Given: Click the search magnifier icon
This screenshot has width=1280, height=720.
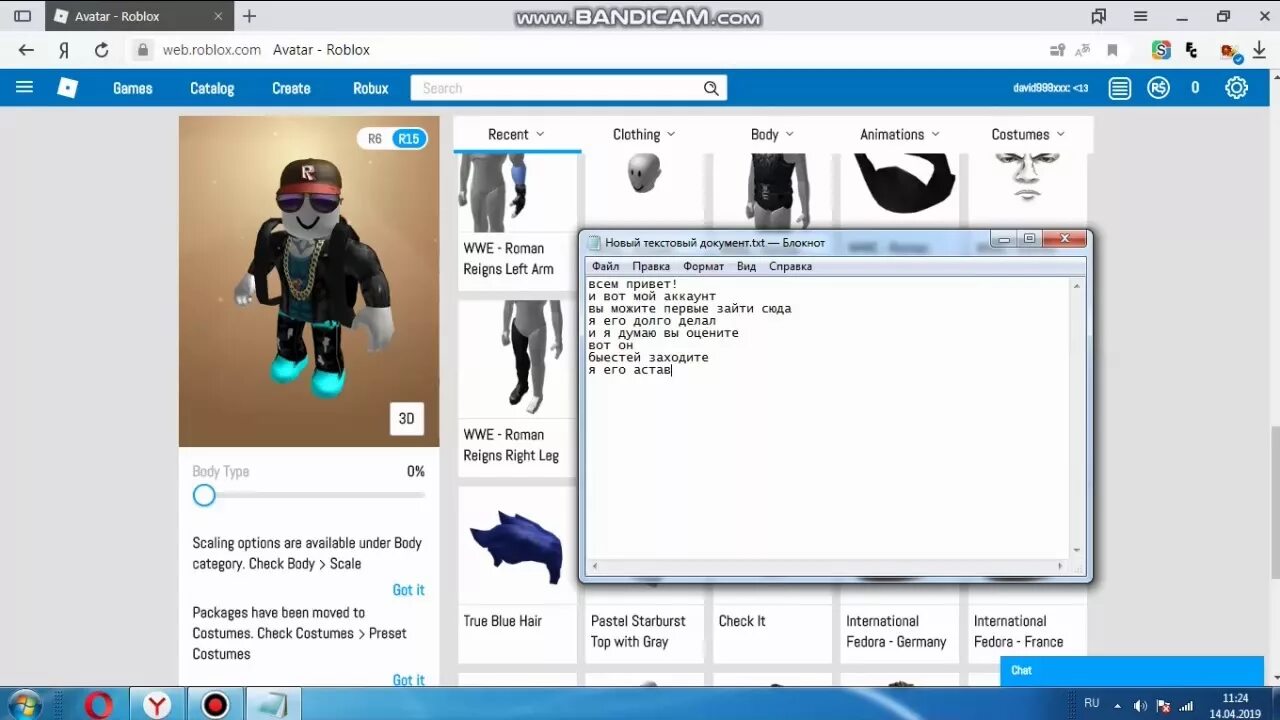Looking at the screenshot, I should coord(711,88).
